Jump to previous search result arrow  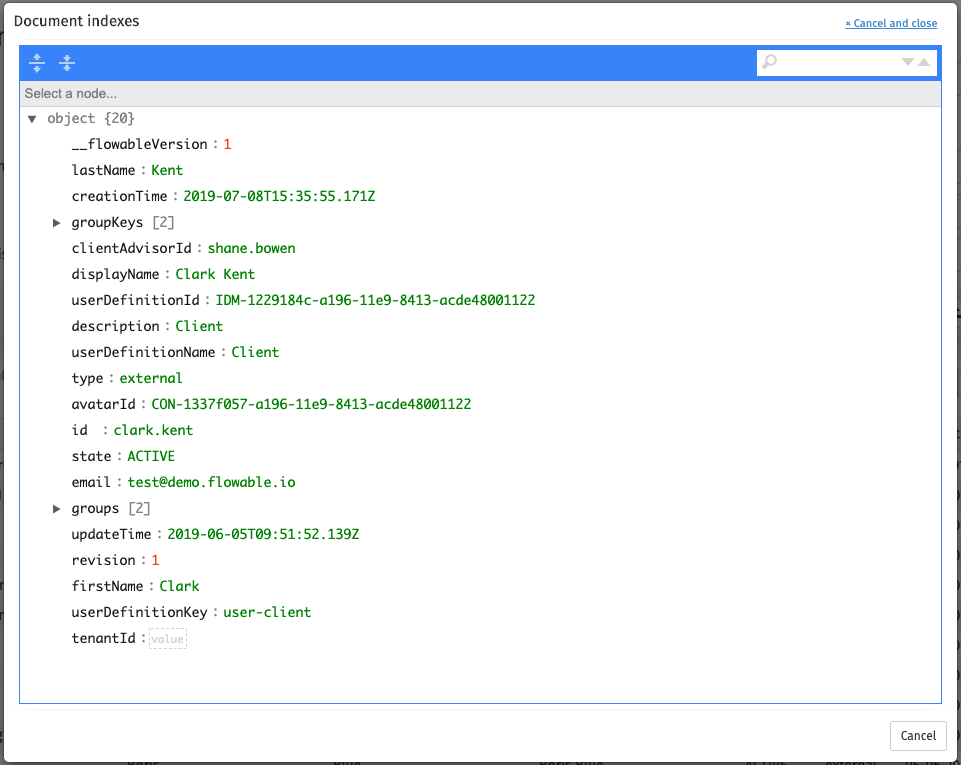(924, 62)
